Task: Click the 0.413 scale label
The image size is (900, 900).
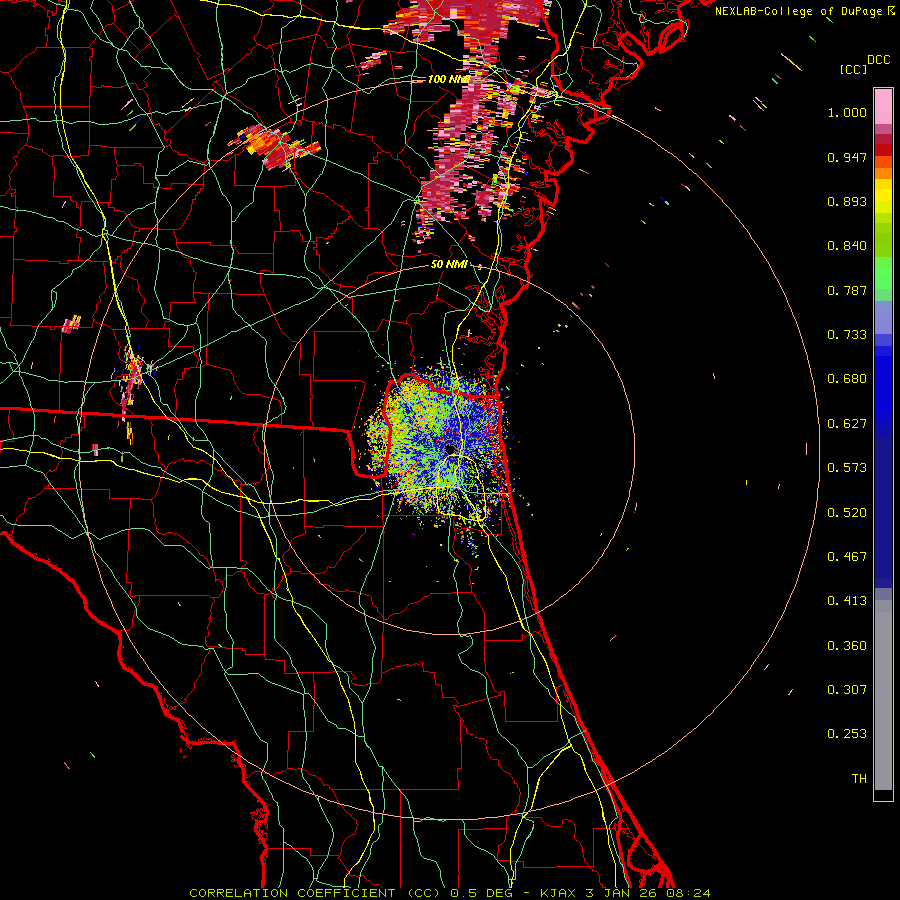Action: coord(847,601)
